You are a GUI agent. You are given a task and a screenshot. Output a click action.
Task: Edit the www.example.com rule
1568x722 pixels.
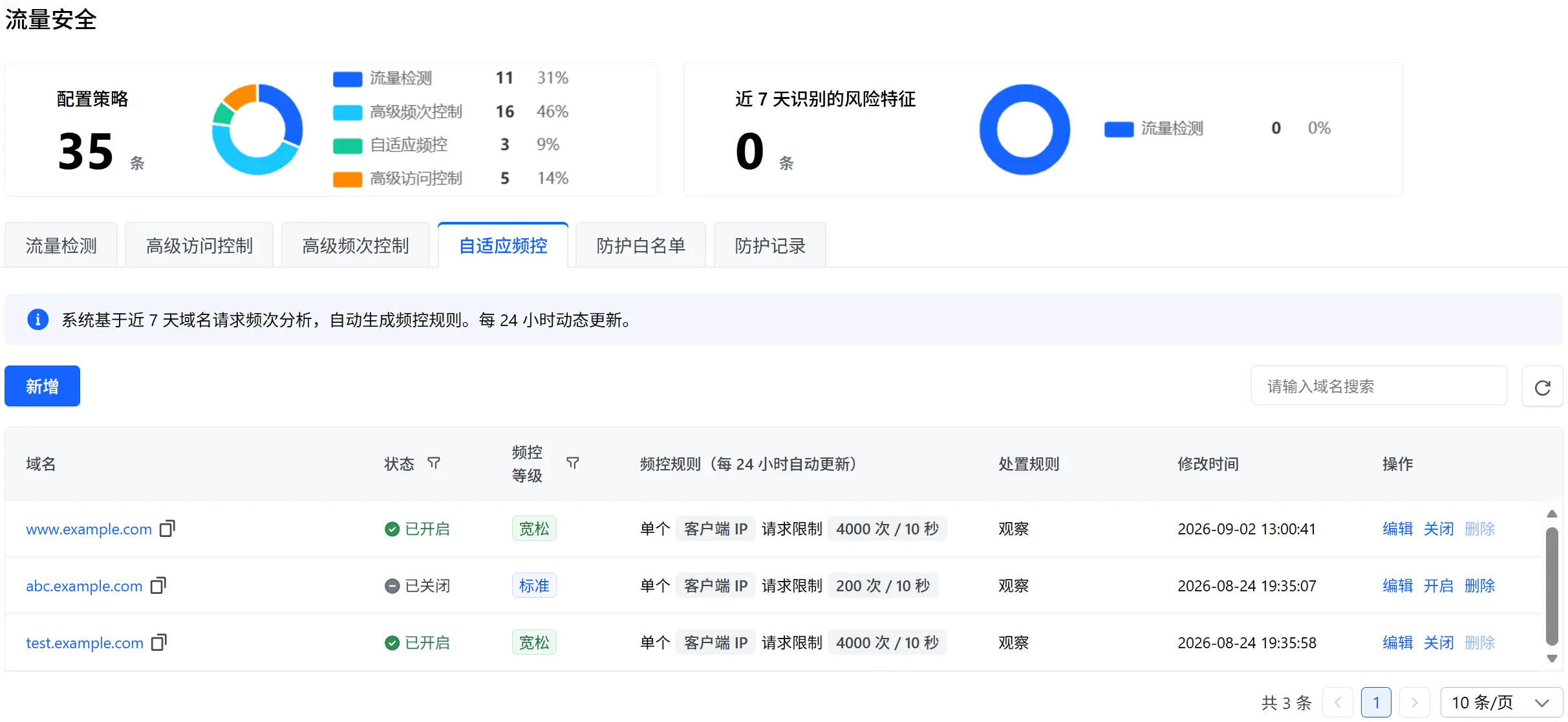pos(1397,529)
